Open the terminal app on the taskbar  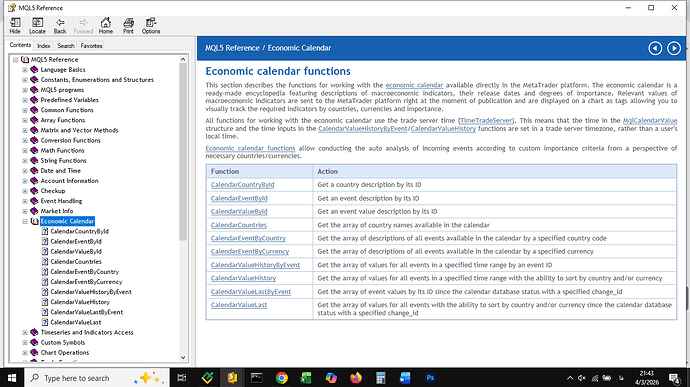257,378
